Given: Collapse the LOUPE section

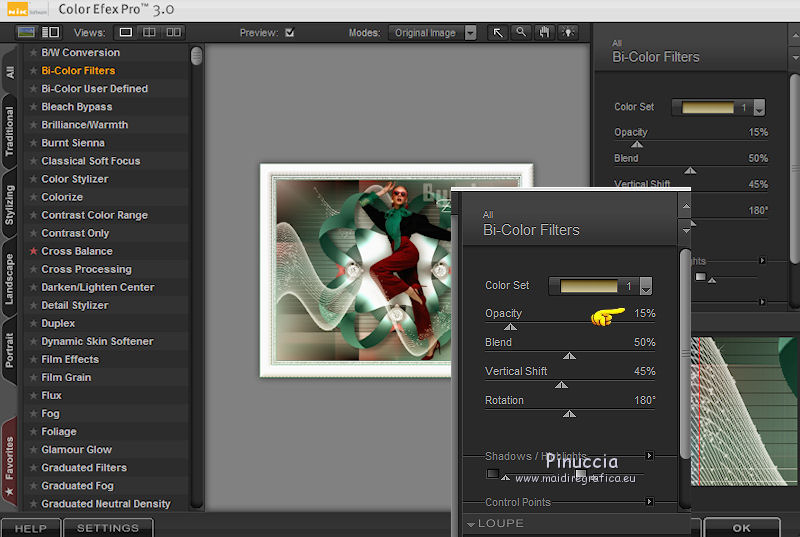Looking at the screenshot, I should (x=471, y=524).
